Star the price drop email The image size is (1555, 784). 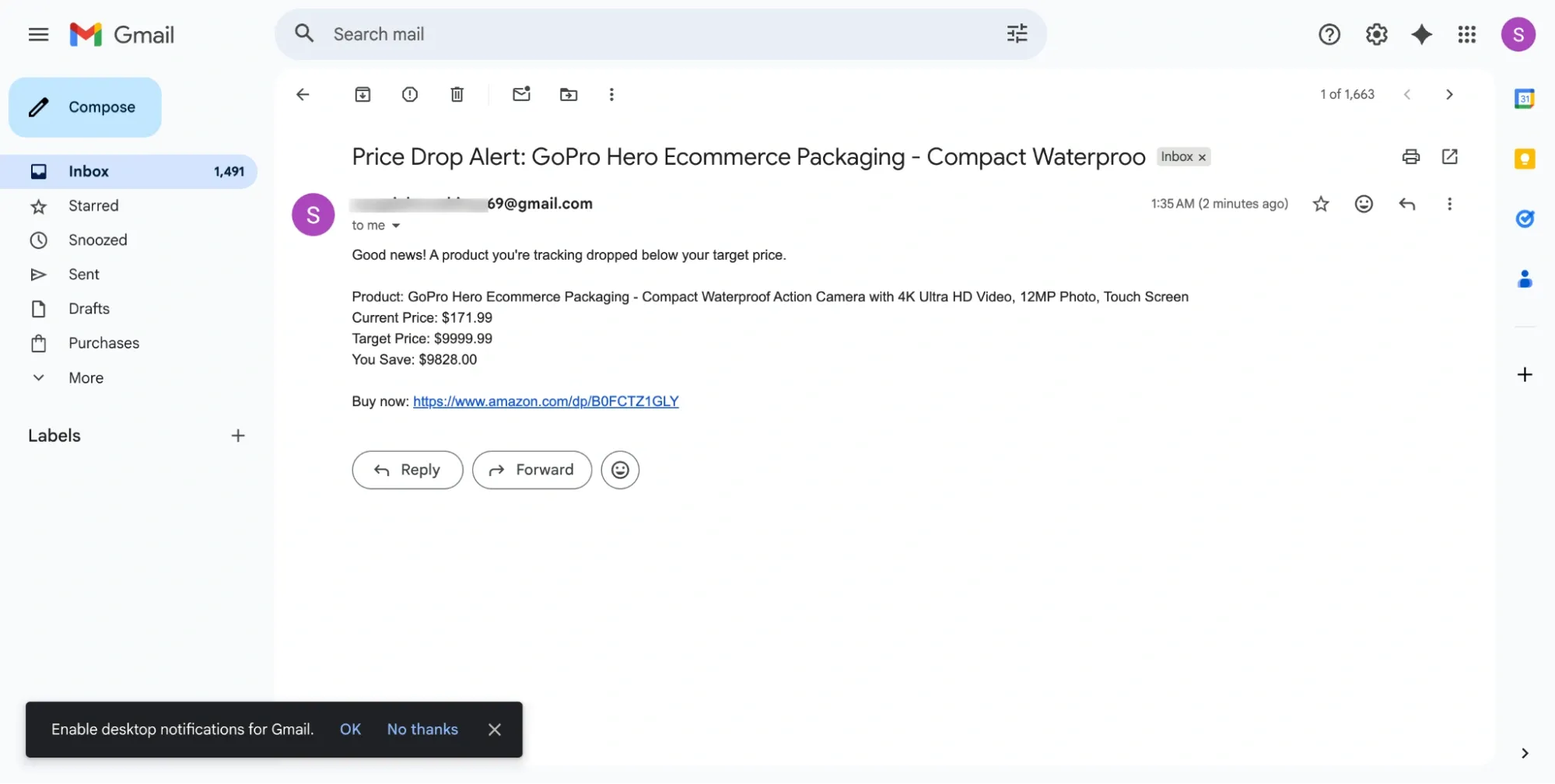[x=1320, y=204]
